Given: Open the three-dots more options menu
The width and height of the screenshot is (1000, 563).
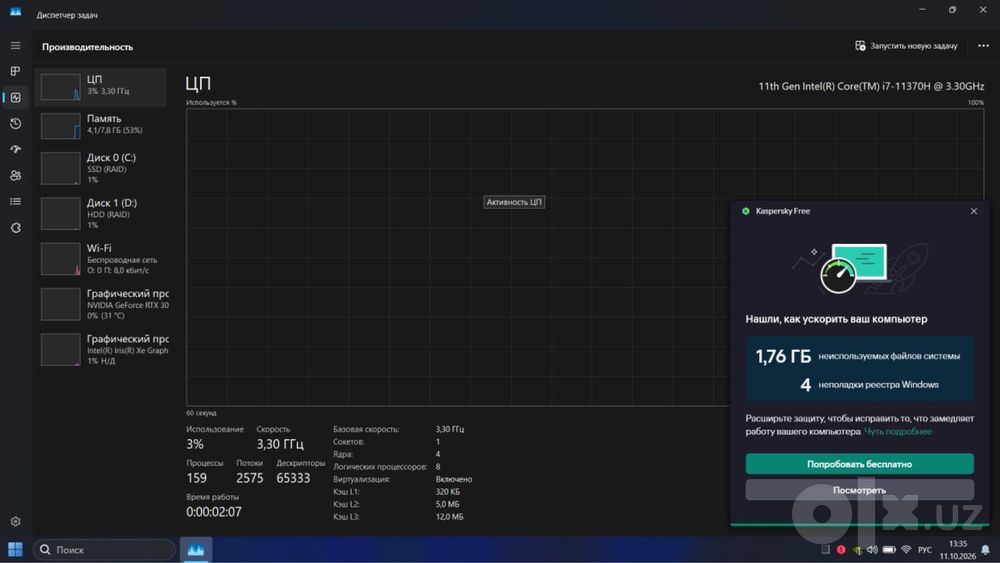Looking at the screenshot, I should pyautogui.click(x=983, y=46).
